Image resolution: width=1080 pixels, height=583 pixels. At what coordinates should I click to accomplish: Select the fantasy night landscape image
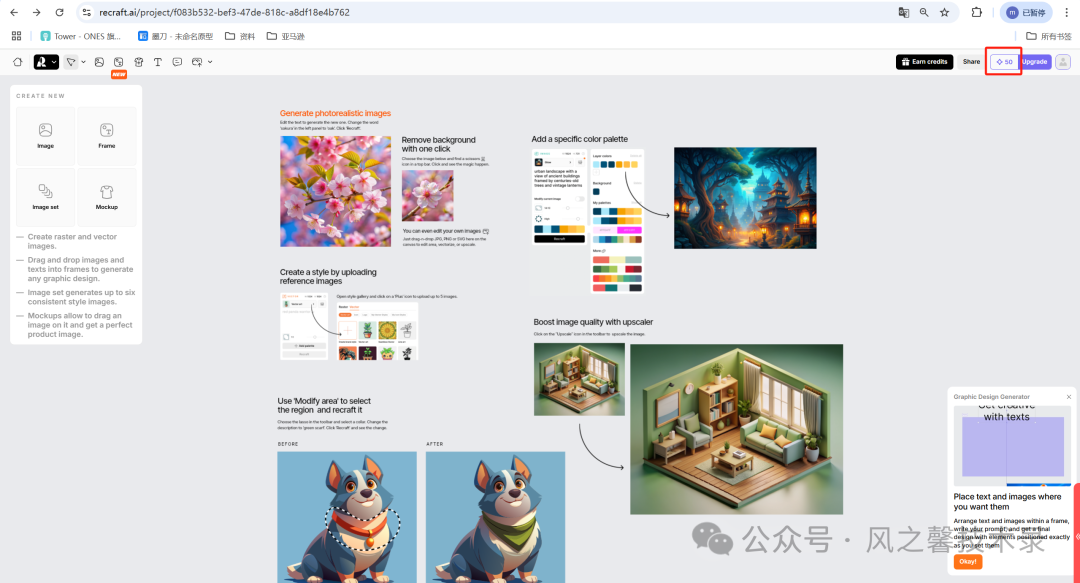click(x=745, y=198)
